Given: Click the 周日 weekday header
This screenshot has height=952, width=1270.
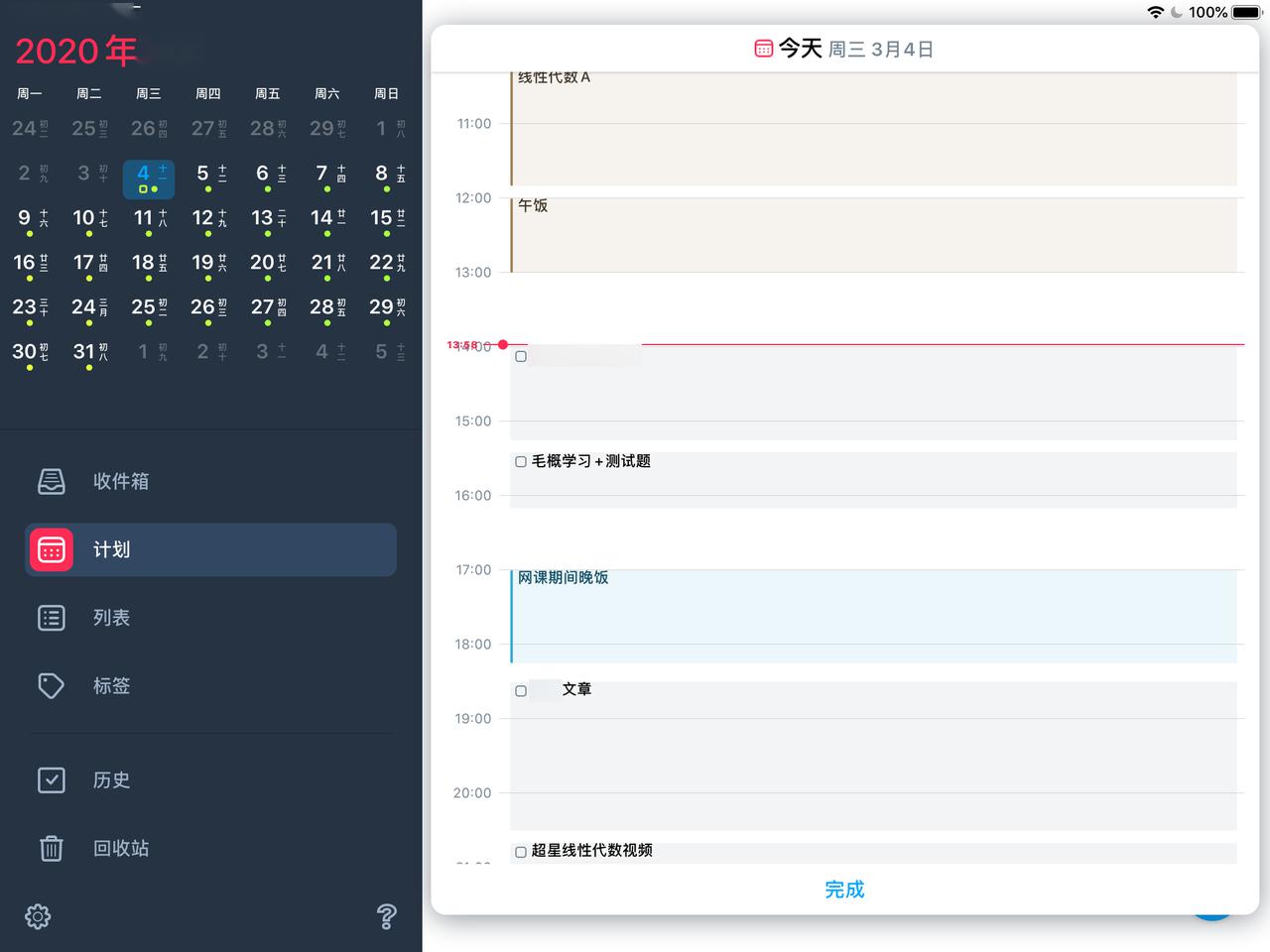Looking at the screenshot, I should click(387, 93).
